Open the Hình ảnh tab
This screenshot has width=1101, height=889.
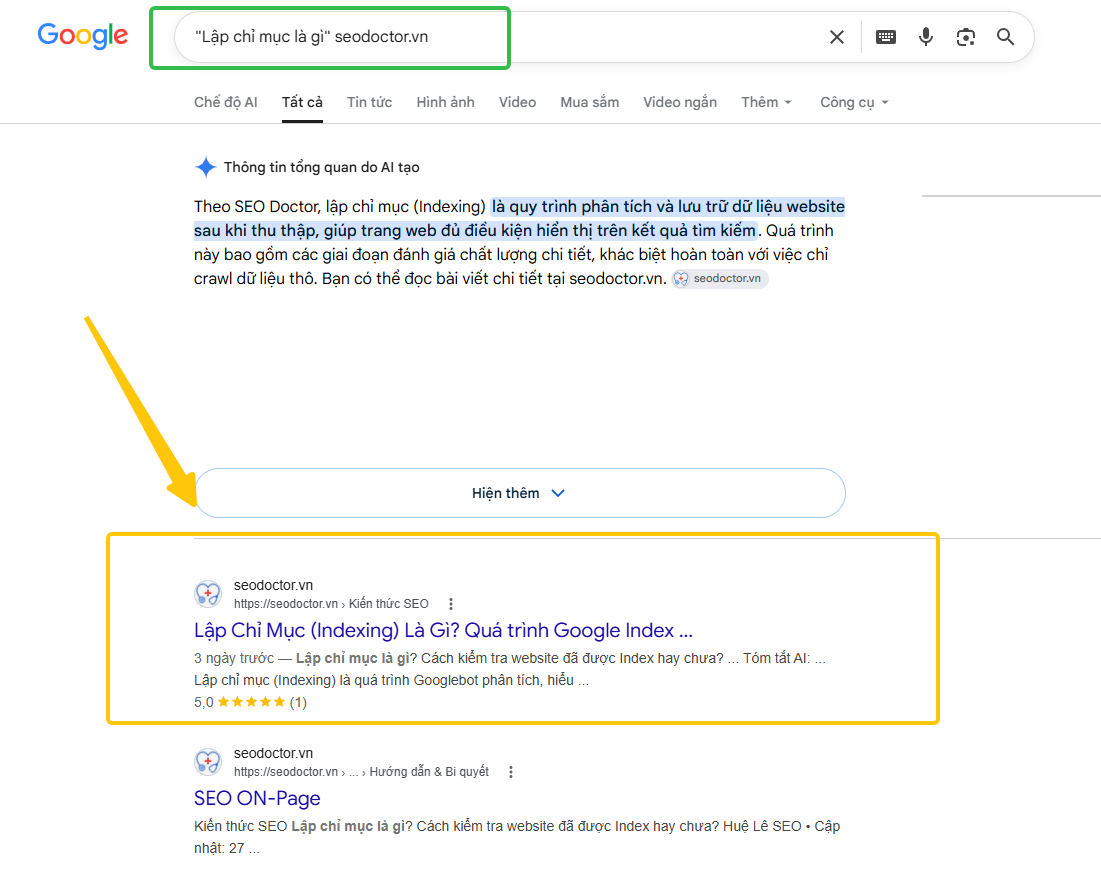pos(445,103)
